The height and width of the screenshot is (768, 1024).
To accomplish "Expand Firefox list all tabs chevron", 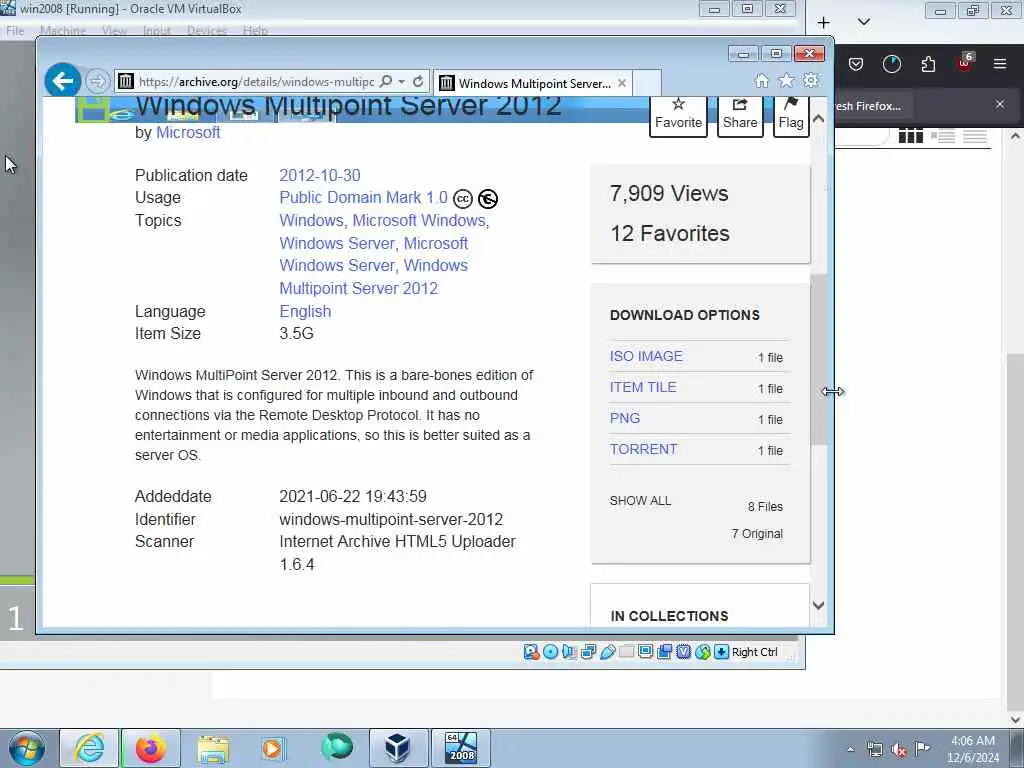I will (863, 22).
